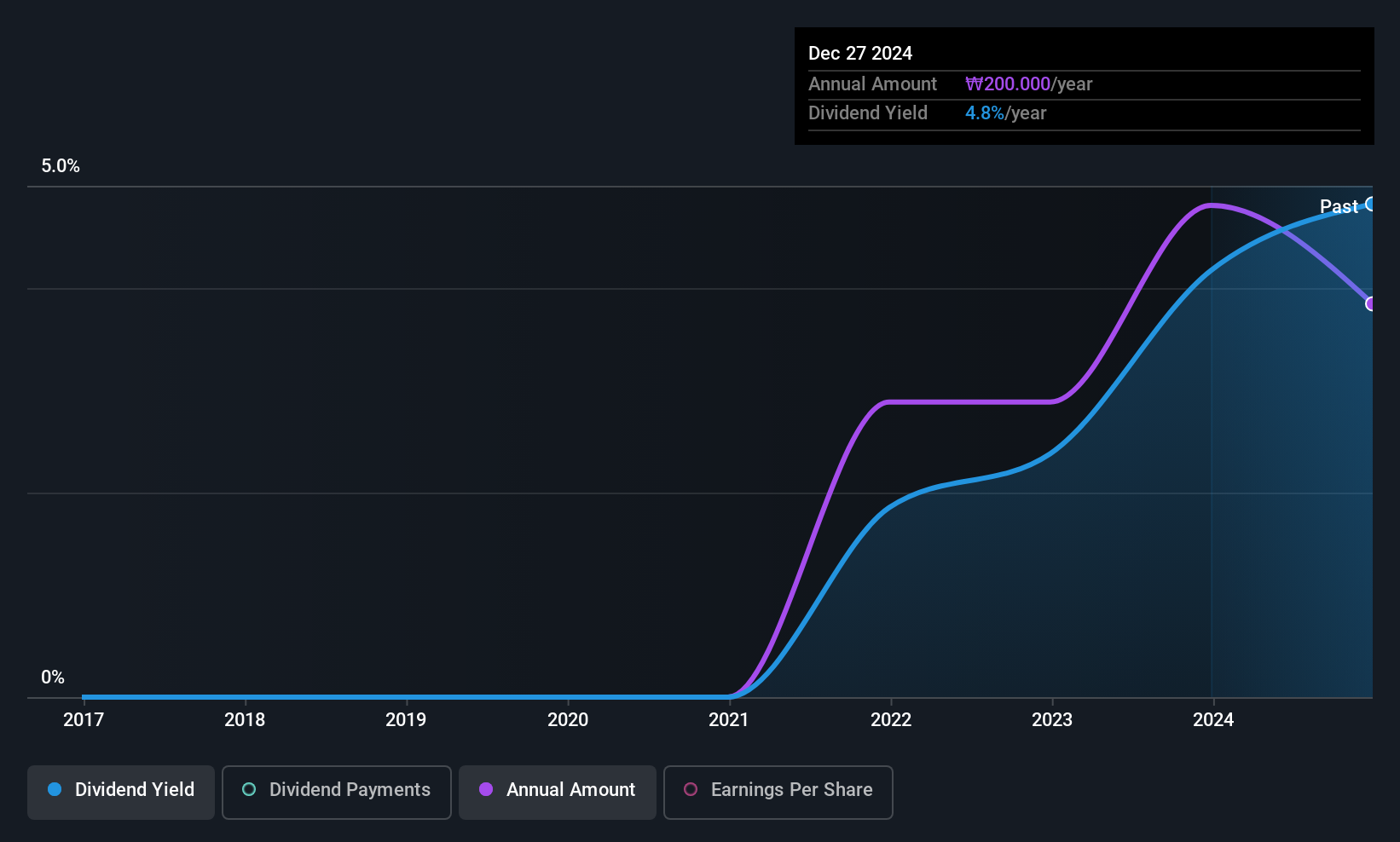Click the pink Earnings Per Share circle icon
Viewport: 1400px width, 842px height.
click(x=691, y=790)
